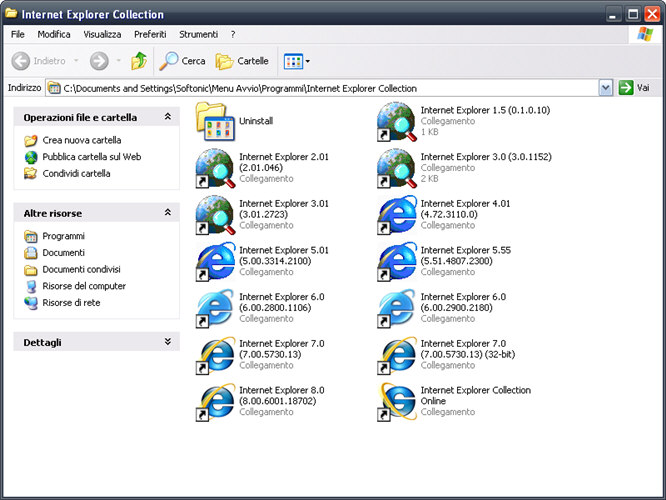Collapse the Altre risorse panel
The height and width of the screenshot is (500, 666).
click(168, 212)
